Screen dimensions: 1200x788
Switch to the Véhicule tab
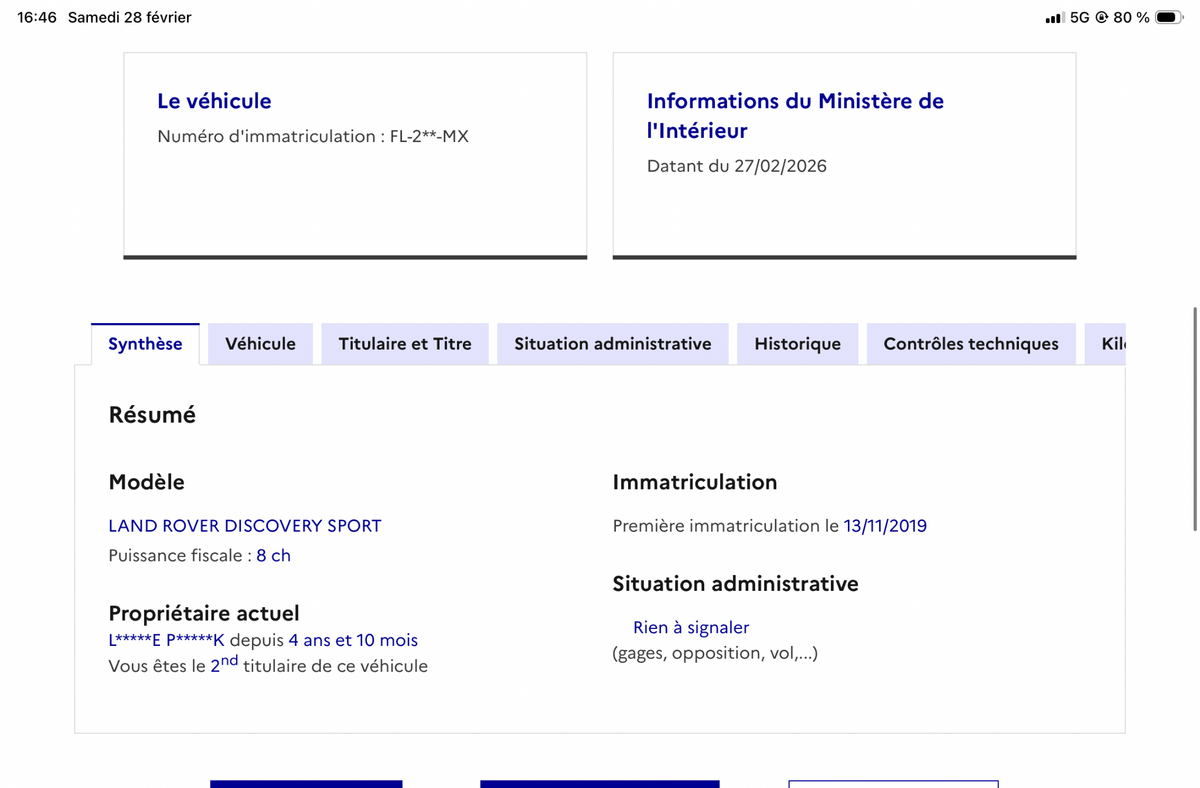click(x=260, y=343)
